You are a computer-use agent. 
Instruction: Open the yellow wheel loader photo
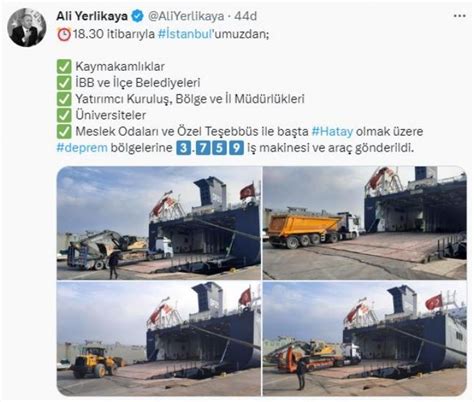pos(159,338)
